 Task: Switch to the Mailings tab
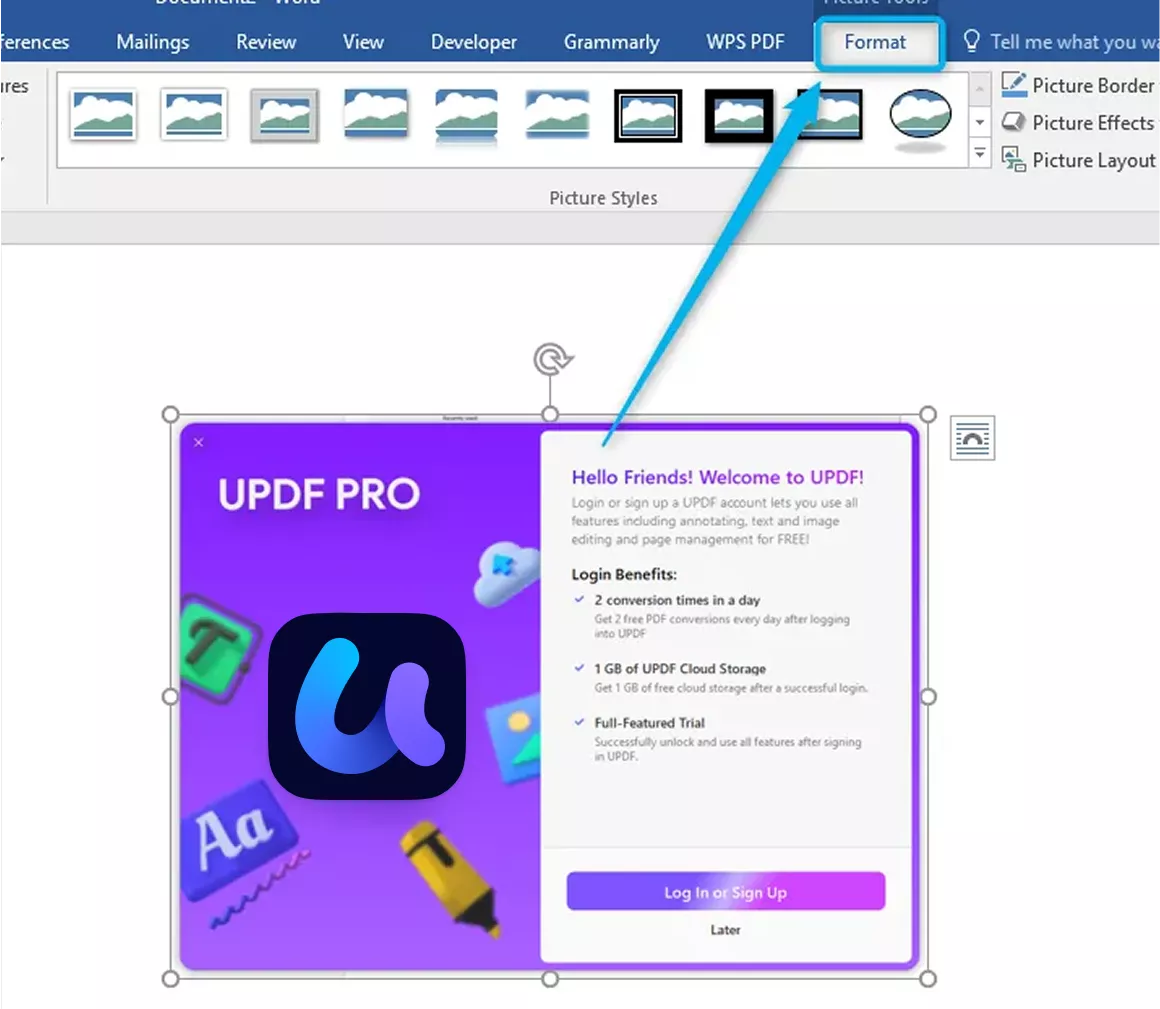coord(152,42)
